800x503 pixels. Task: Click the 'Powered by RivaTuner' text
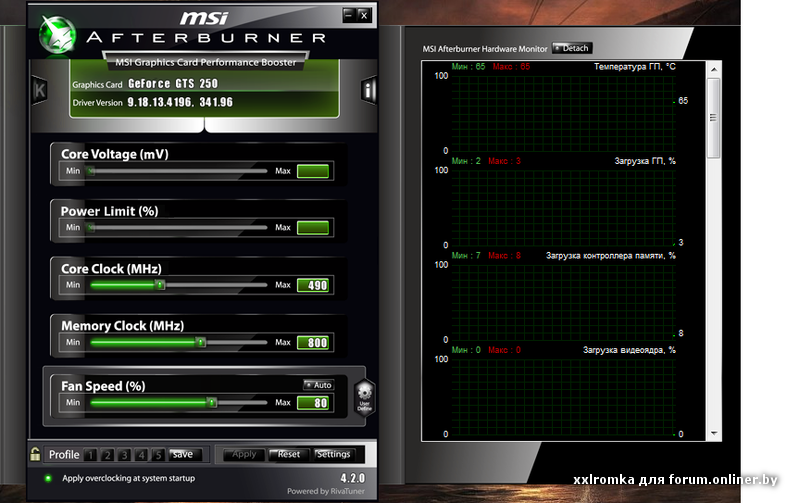tap(326, 491)
